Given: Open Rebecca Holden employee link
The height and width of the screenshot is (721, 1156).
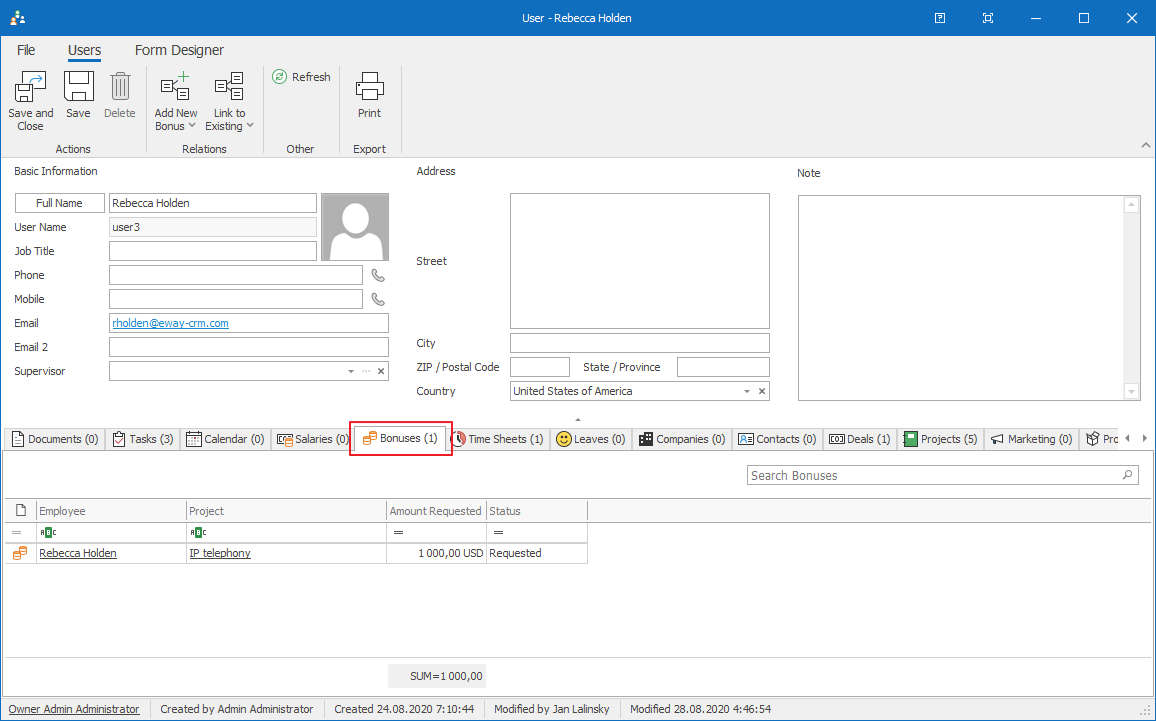Looking at the screenshot, I should 78,553.
